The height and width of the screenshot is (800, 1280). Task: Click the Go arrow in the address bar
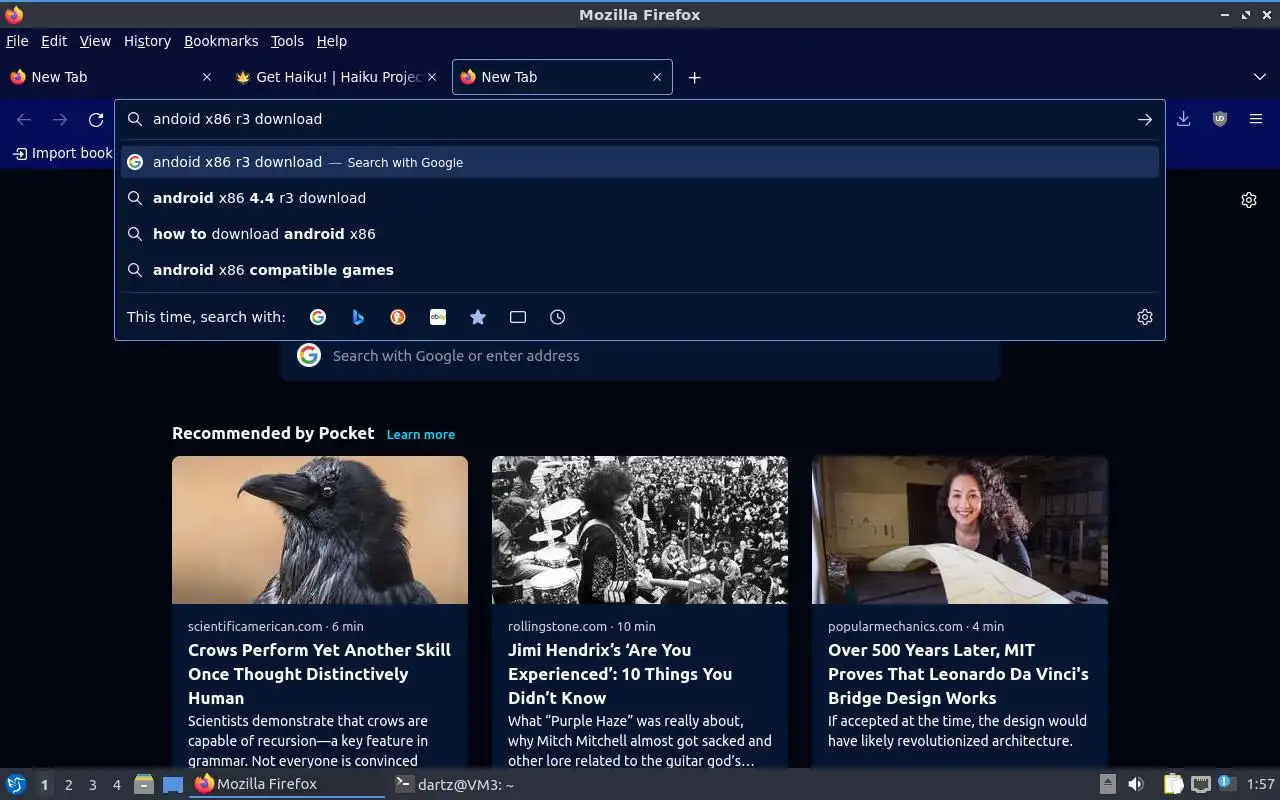pos(1144,119)
